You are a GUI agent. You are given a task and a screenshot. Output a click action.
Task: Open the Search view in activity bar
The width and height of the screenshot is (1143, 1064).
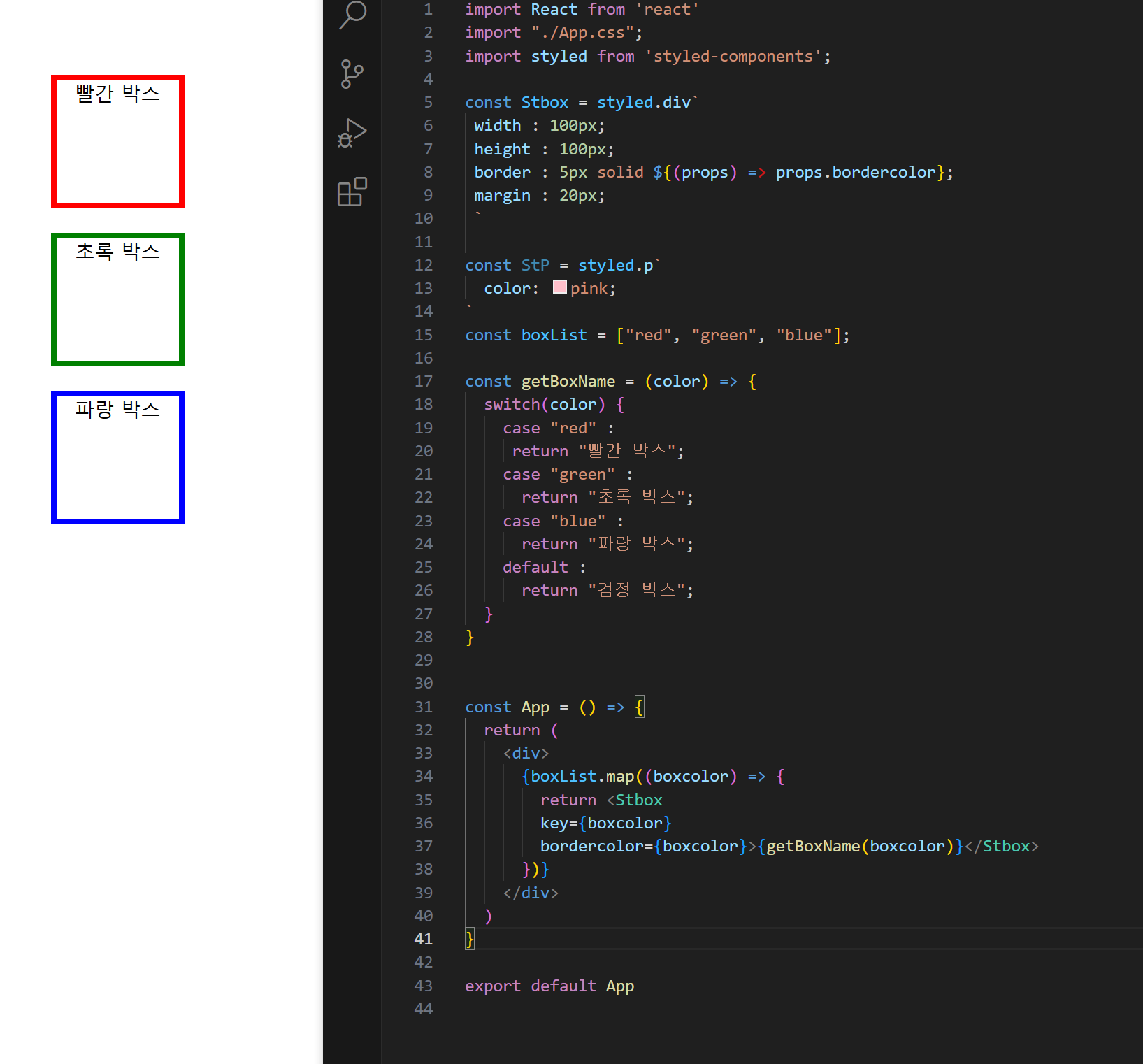352,15
